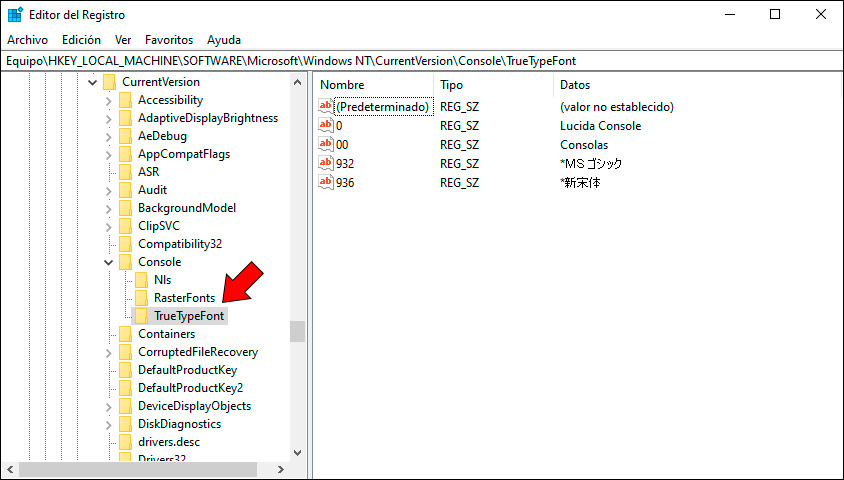Open the Ver menu

point(123,40)
